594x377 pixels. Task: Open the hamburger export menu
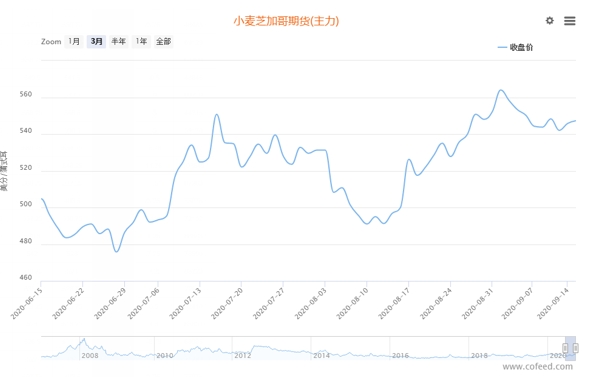tap(569, 21)
